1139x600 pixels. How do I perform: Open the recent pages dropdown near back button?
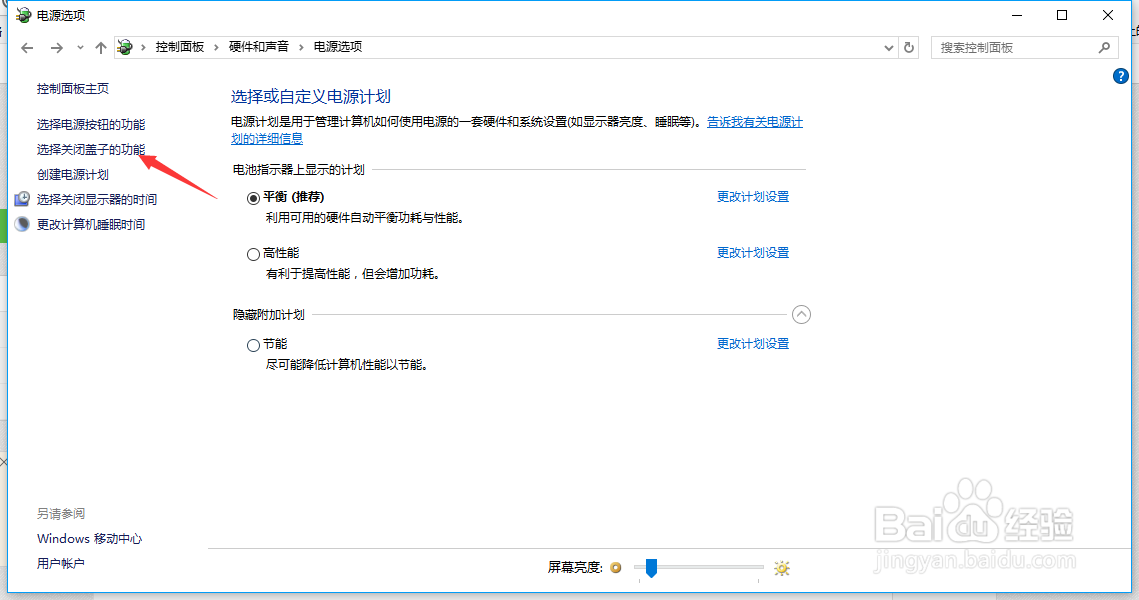point(79,46)
